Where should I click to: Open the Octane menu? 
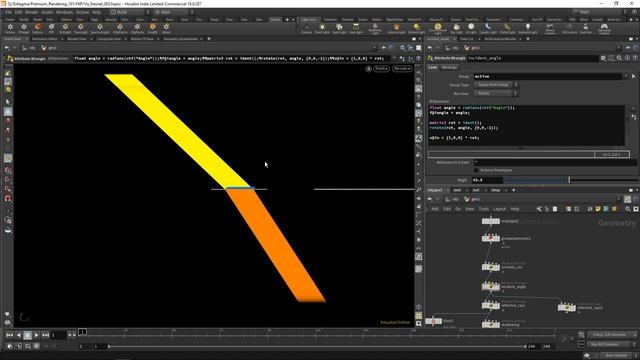[x=82, y=12]
